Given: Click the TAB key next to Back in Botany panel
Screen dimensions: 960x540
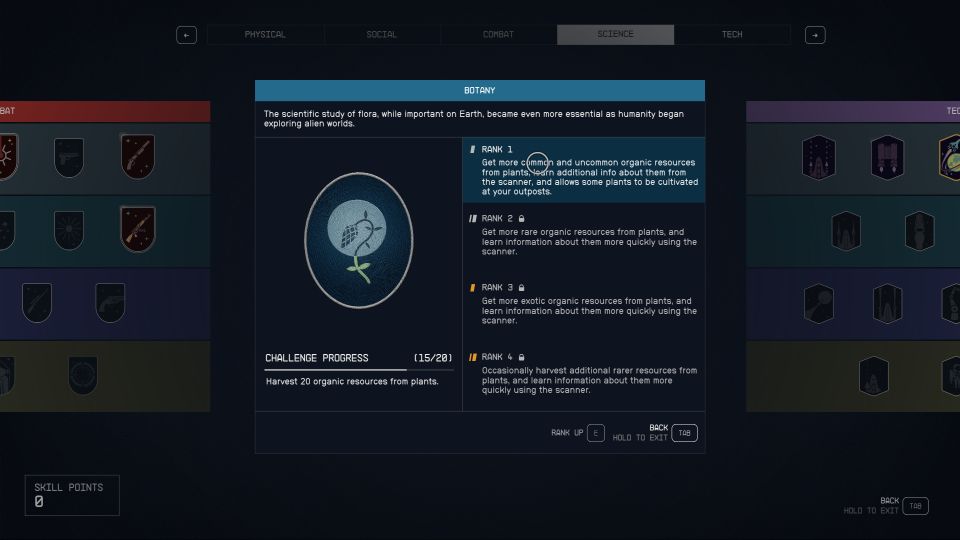Looking at the screenshot, I should tap(684, 433).
